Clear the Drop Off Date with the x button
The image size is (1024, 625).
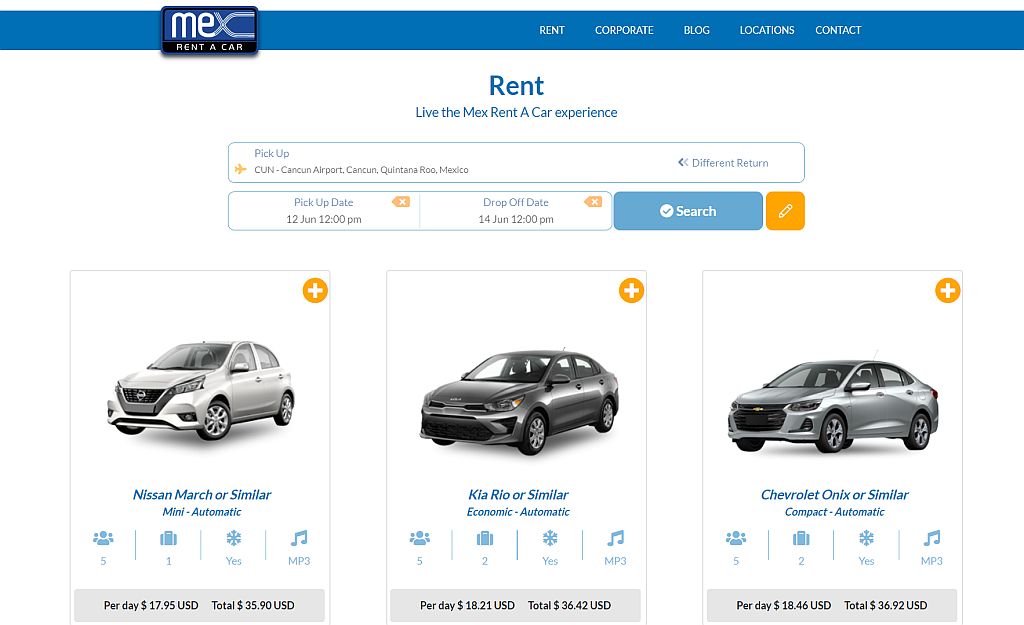click(x=592, y=201)
